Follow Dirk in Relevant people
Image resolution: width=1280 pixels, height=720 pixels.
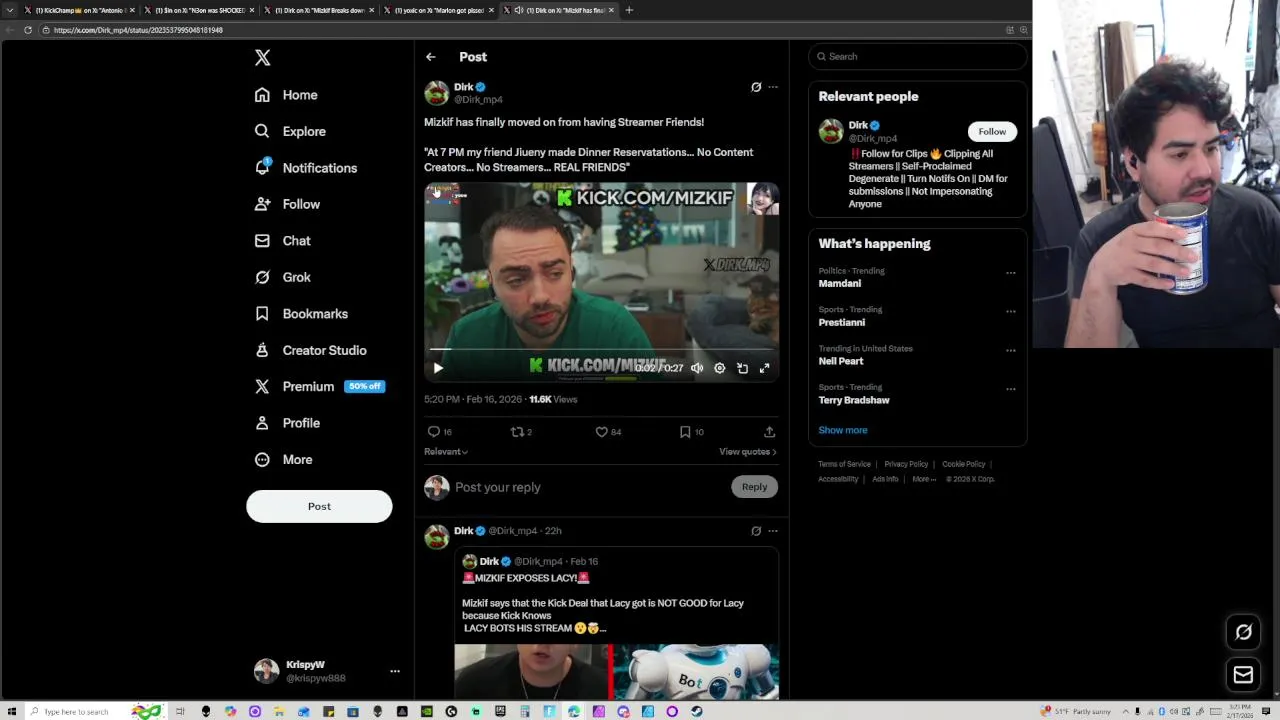coord(992,132)
